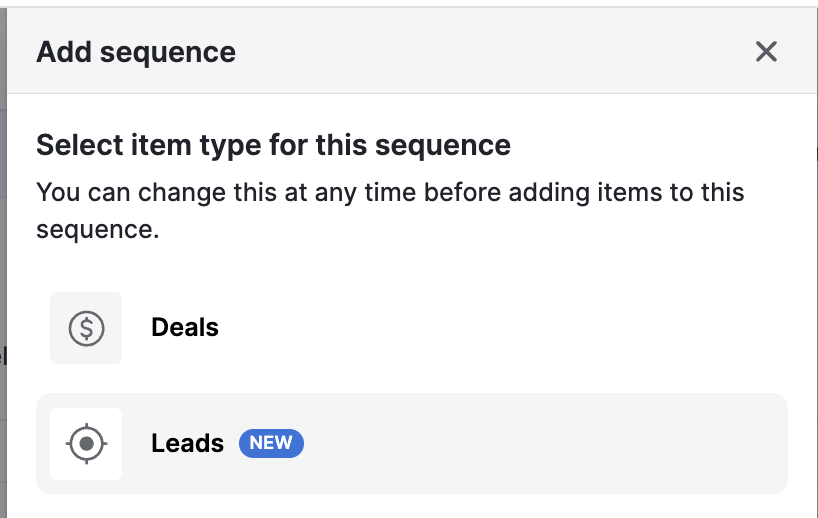Click the "Add sequence" dialog title

(136, 52)
